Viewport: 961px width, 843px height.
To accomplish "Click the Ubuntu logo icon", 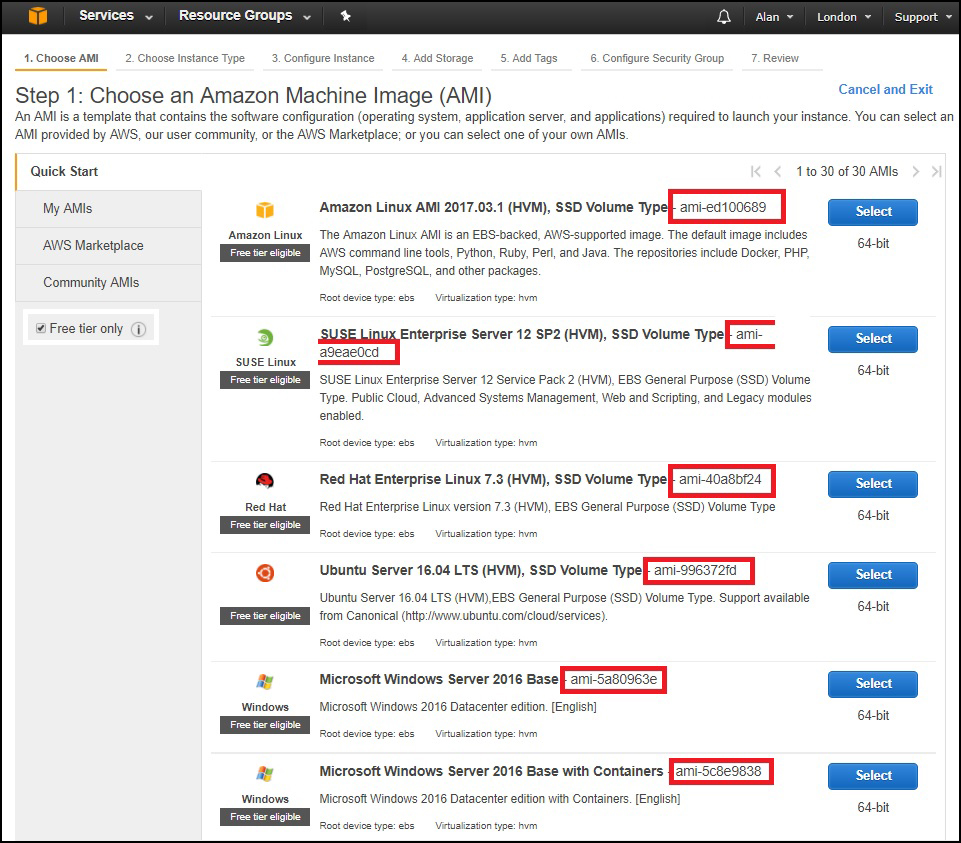I will 265,573.
